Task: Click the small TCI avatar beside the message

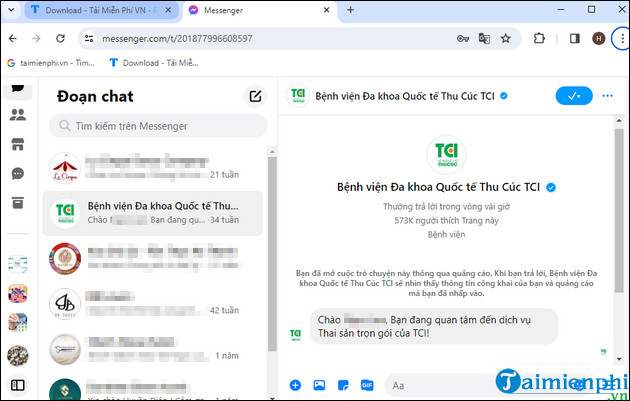Action: [295, 335]
